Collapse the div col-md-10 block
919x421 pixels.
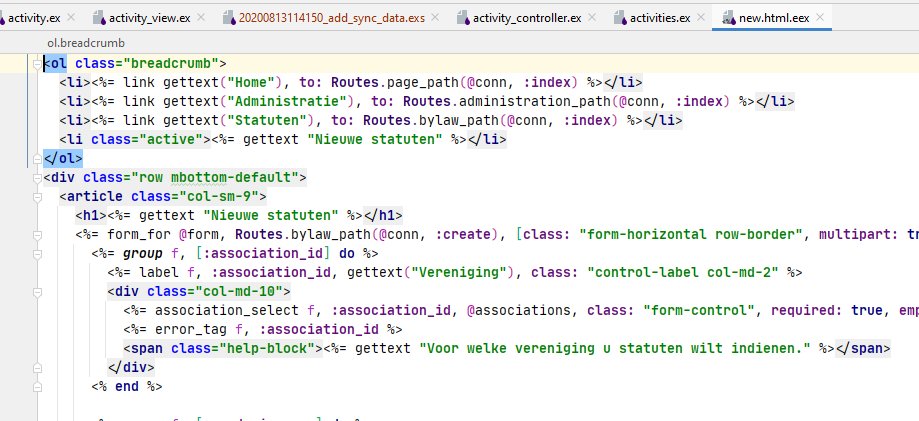click(38, 291)
